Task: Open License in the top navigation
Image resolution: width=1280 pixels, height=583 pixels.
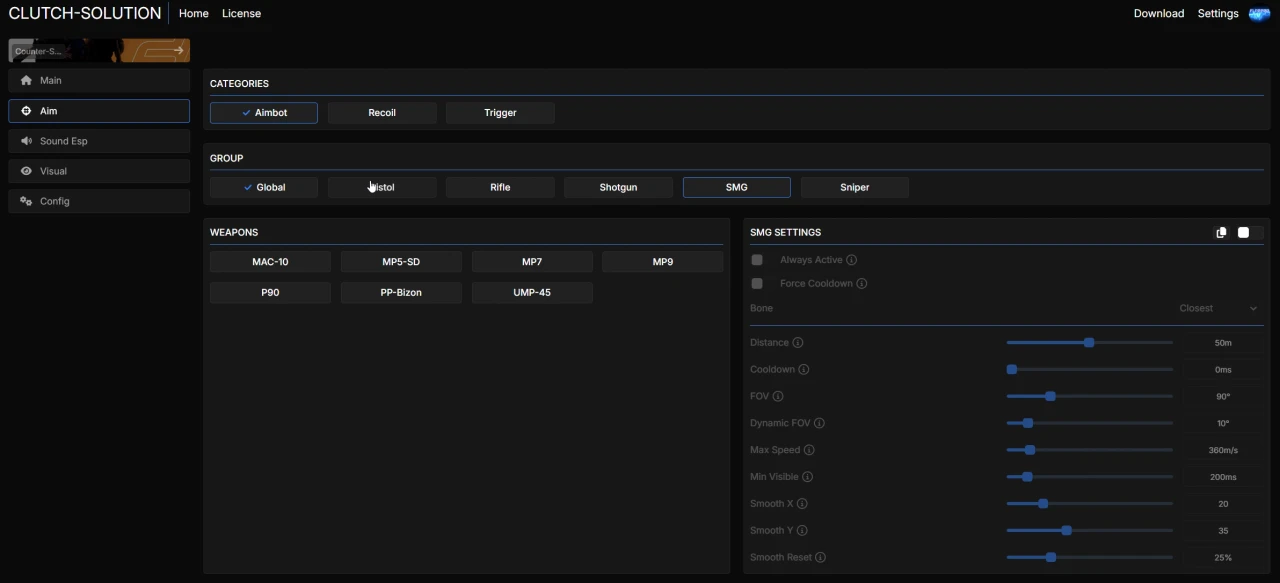Action: [x=241, y=14]
